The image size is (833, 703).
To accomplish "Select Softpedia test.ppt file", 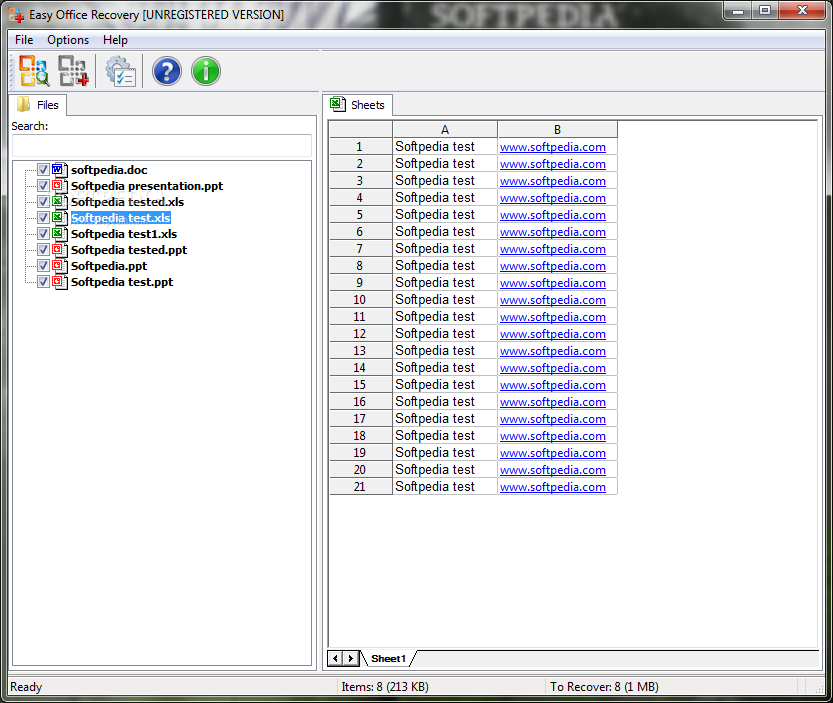I will (x=122, y=282).
